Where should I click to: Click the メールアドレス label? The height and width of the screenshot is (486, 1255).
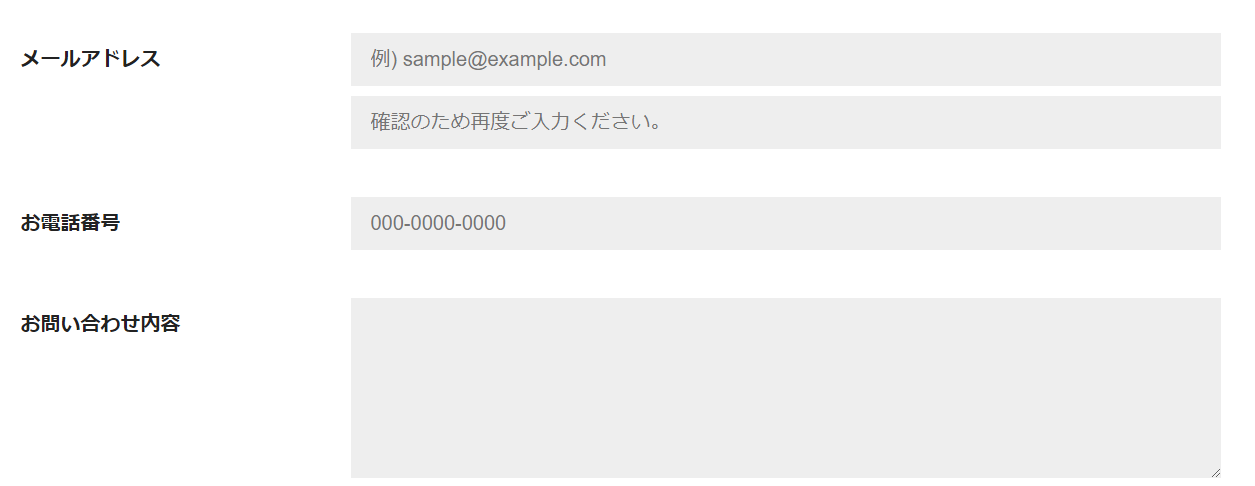(90, 59)
